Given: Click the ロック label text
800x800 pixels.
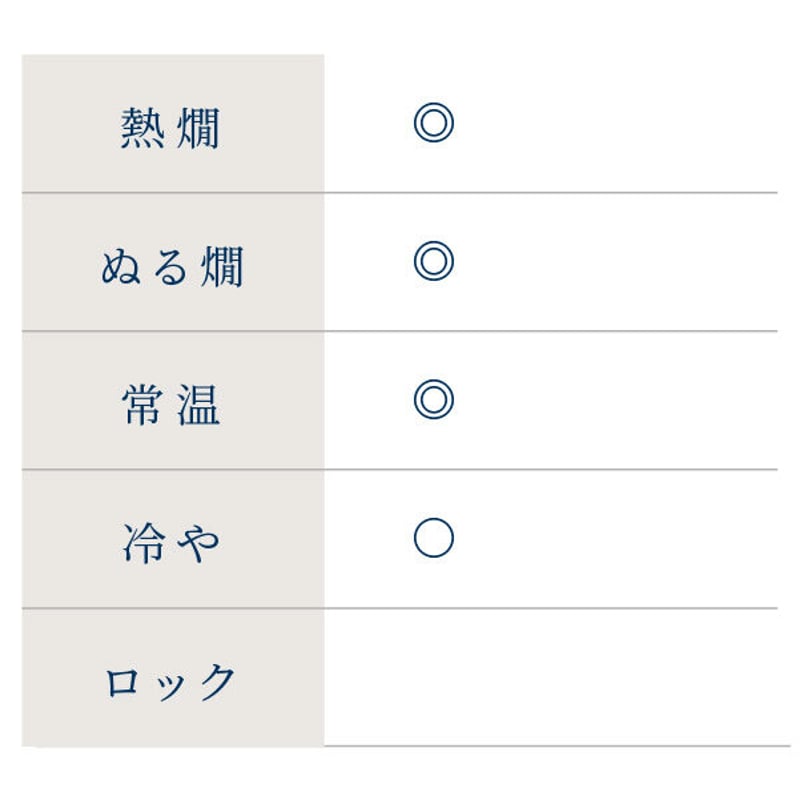Looking at the screenshot, I should coord(170,682).
